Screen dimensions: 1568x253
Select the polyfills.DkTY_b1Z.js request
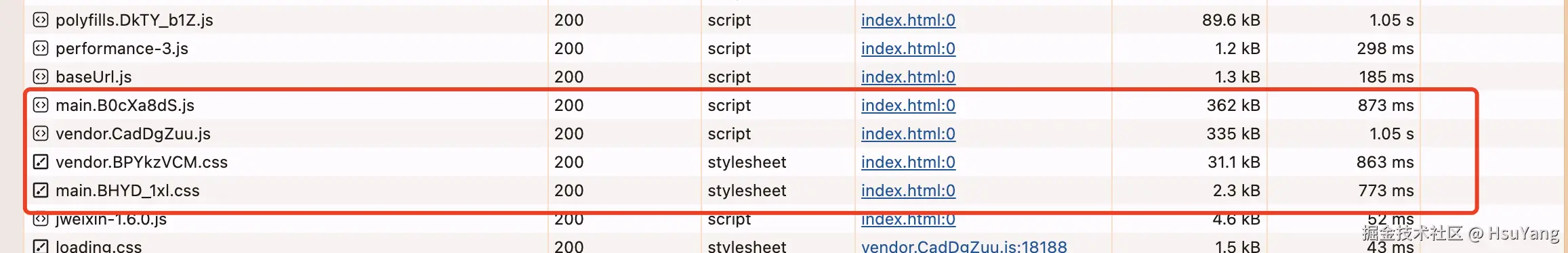tap(134, 20)
